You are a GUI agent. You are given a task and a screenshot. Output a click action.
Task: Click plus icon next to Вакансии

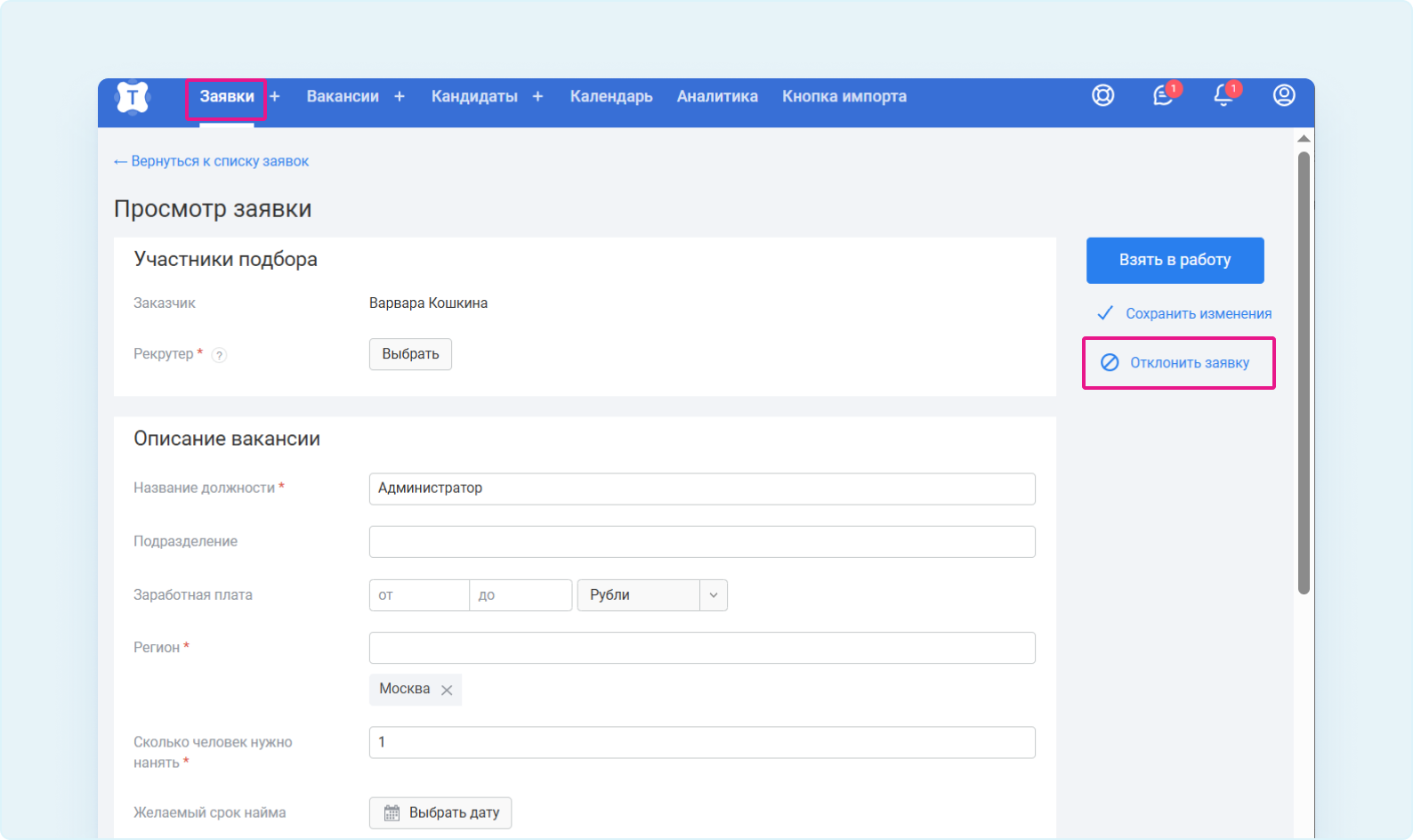point(400,96)
